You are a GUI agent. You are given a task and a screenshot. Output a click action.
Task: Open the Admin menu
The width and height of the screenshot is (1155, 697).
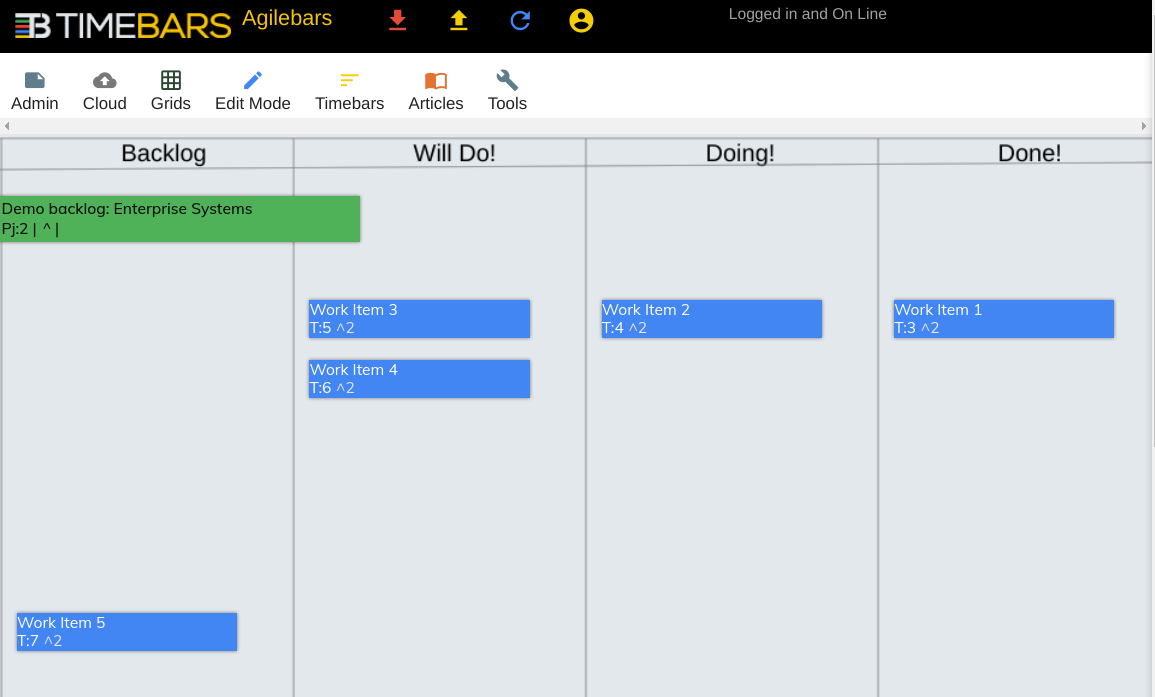pos(35,90)
